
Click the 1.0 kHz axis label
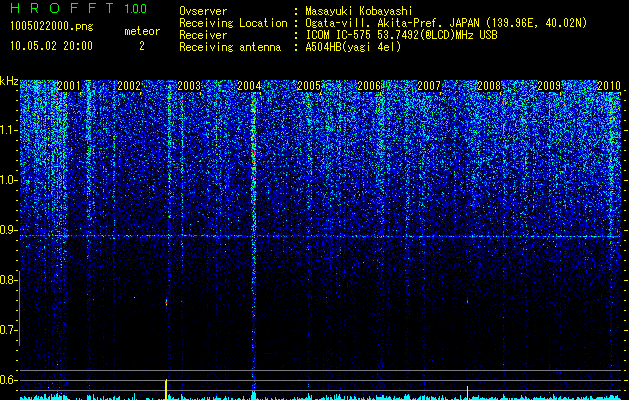click(x=9, y=181)
